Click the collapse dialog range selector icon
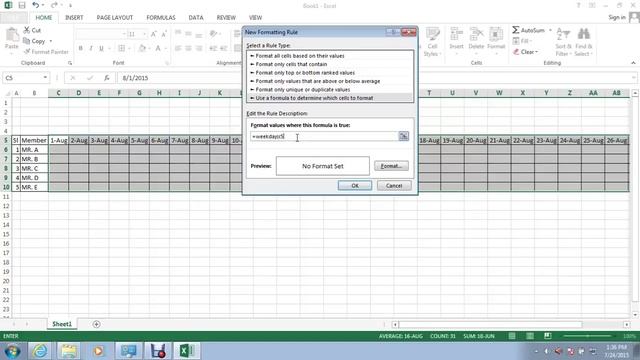This screenshot has height=360, width=640. point(404,136)
